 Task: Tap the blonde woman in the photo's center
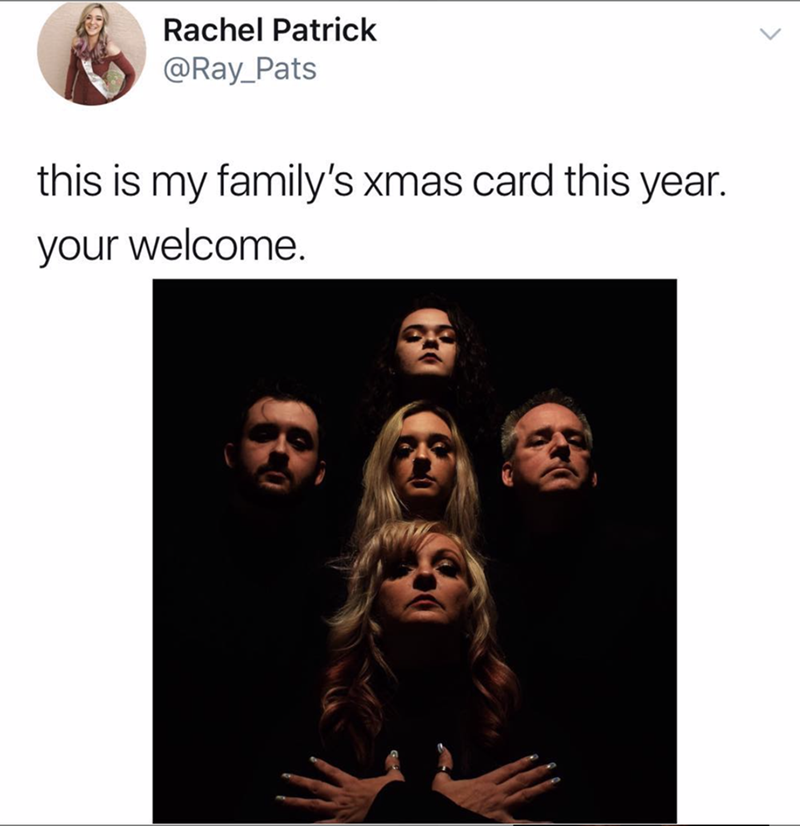click(x=420, y=458)
